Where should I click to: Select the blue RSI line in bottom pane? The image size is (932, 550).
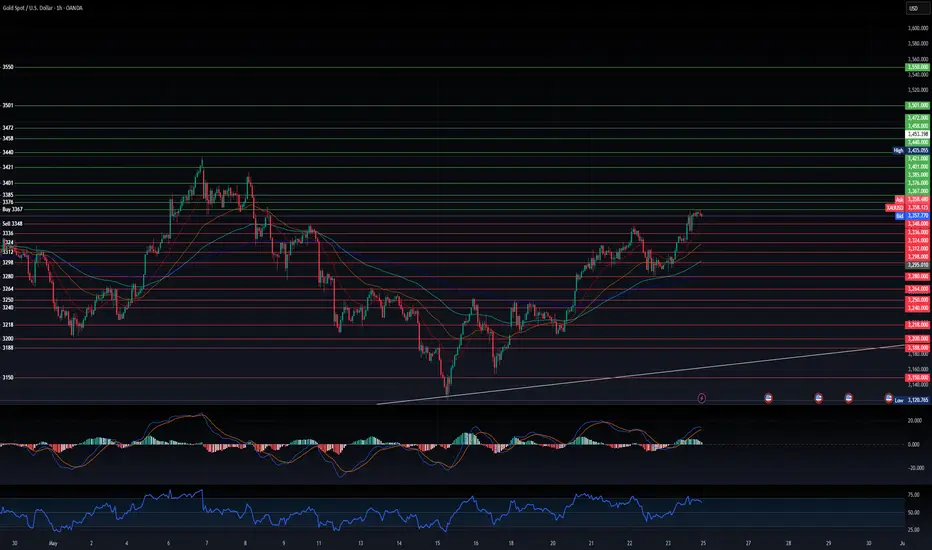pos(351,511)
